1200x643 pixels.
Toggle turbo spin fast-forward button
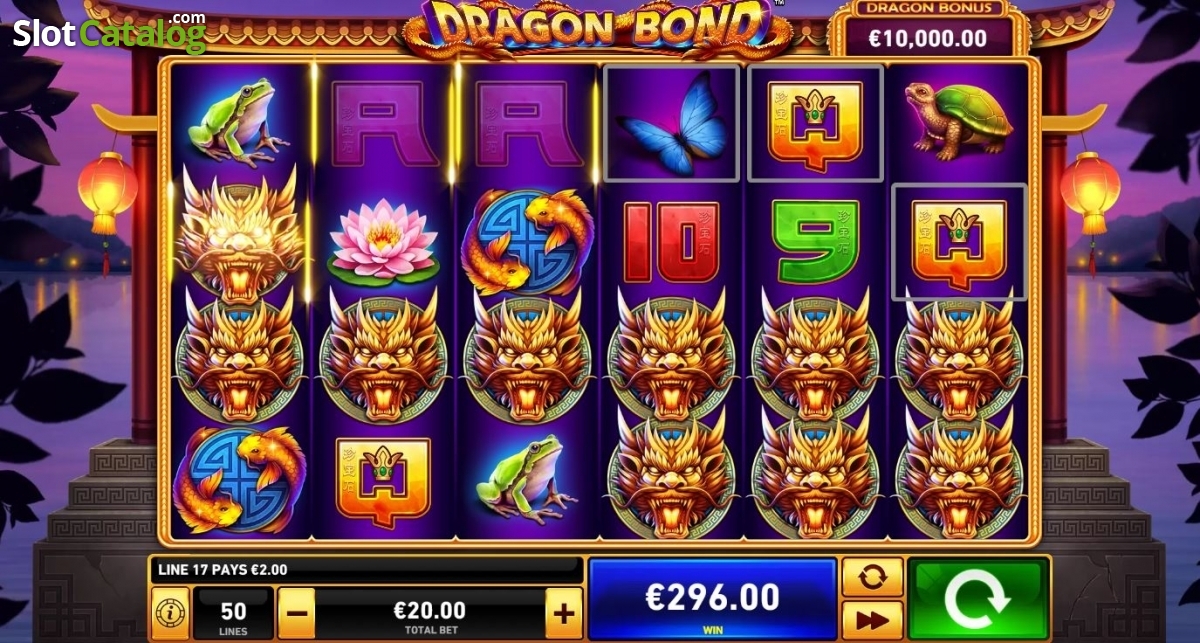tap(872, 620)
